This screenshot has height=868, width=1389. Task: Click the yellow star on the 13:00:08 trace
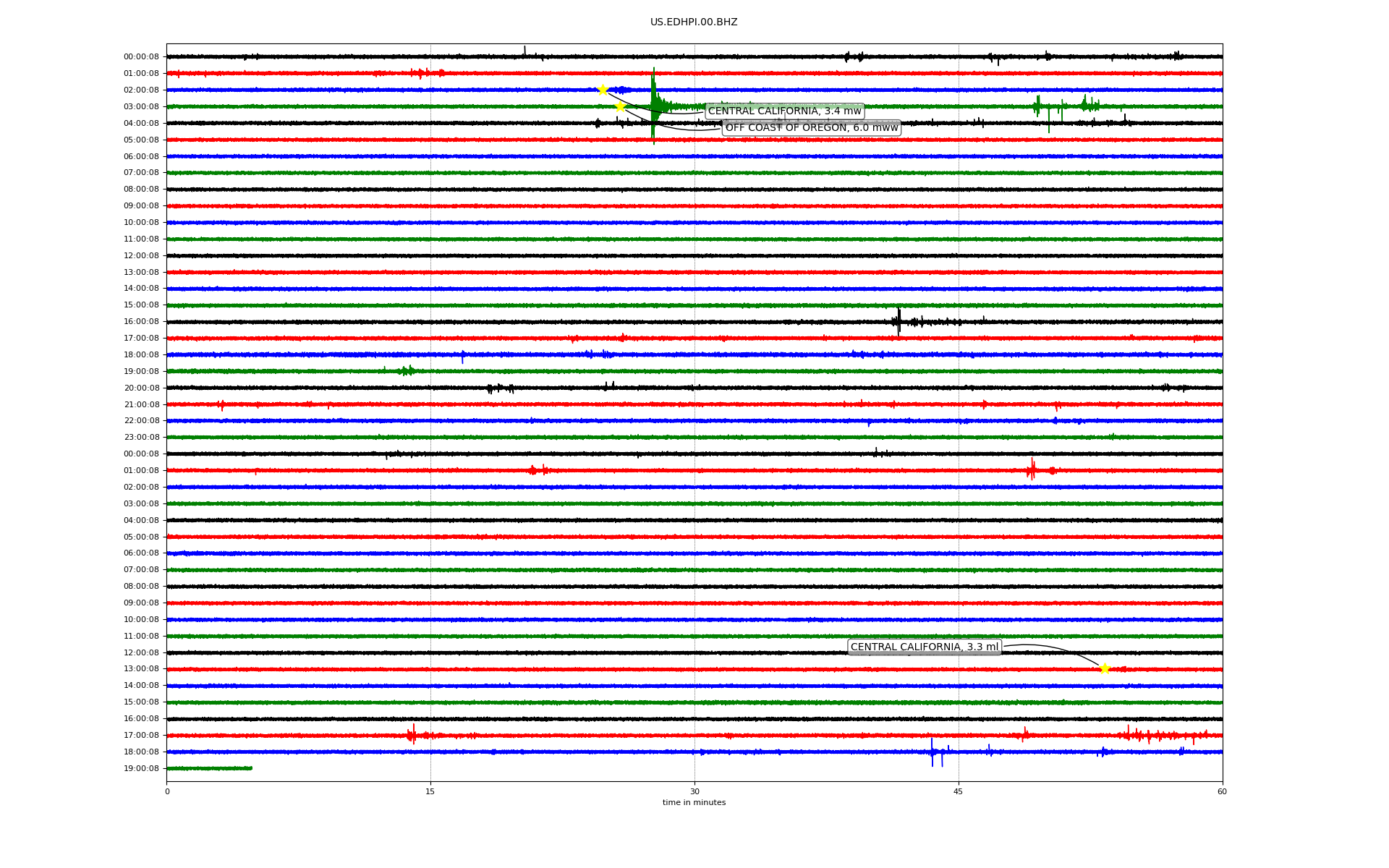1104,669
